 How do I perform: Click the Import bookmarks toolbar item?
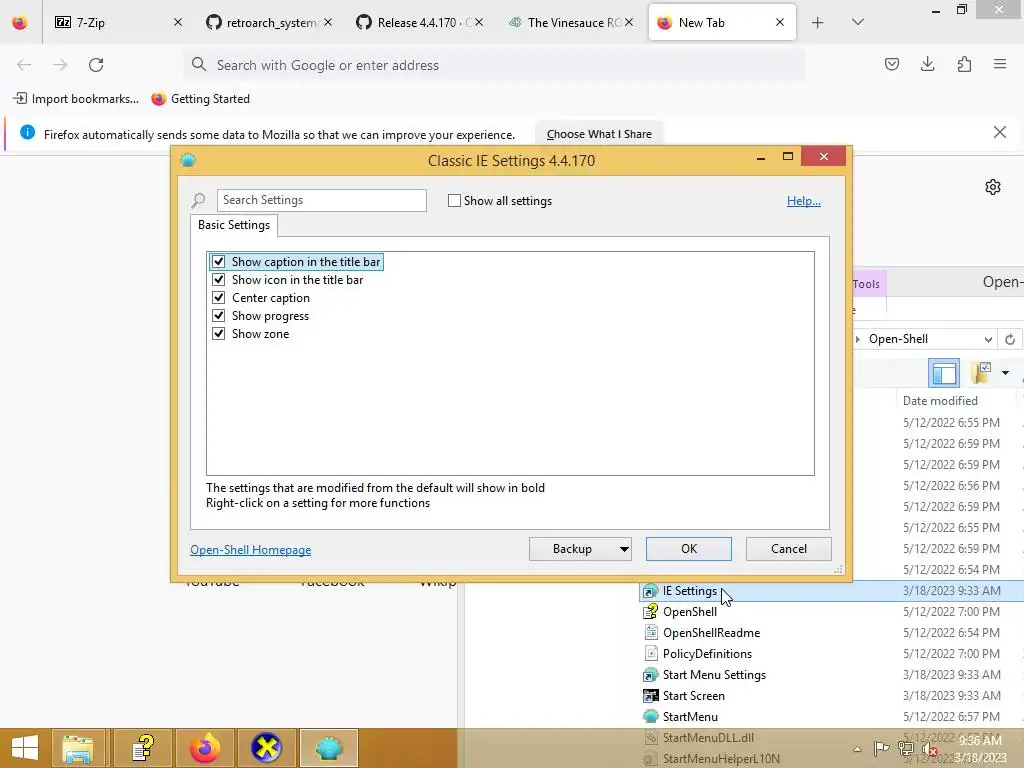click(76, 99)
